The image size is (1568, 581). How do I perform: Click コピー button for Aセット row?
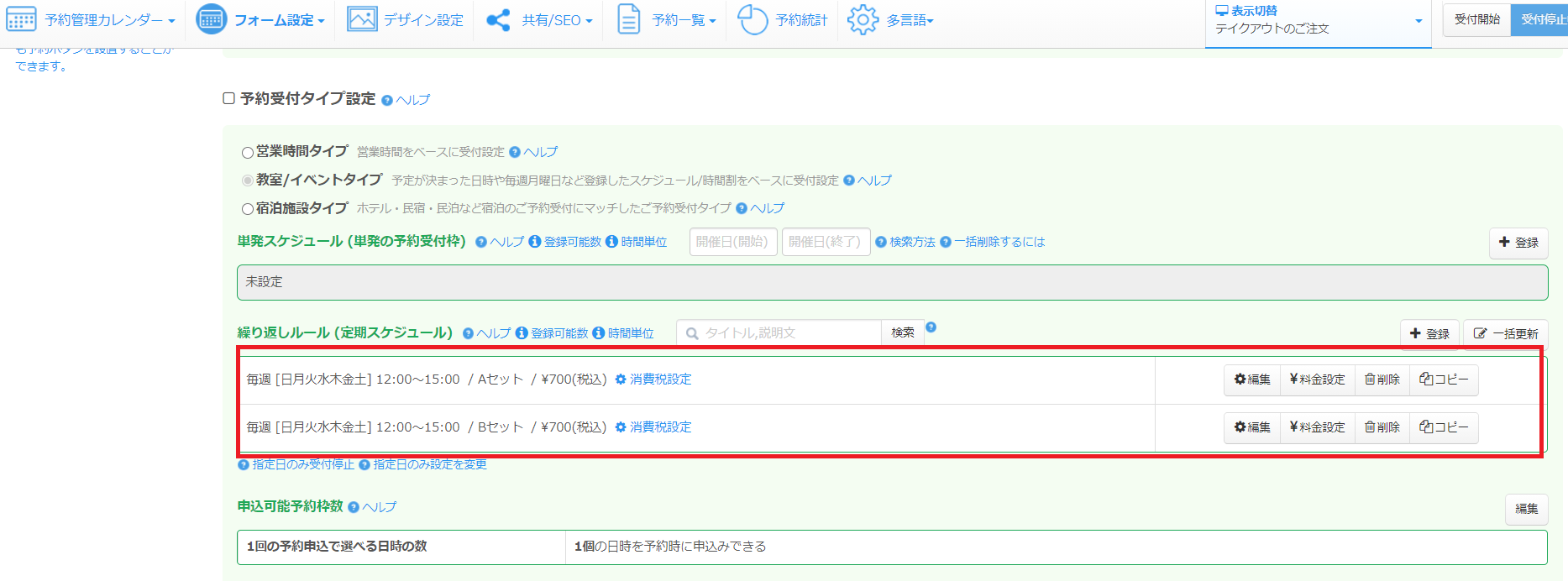pos(1444,379)
